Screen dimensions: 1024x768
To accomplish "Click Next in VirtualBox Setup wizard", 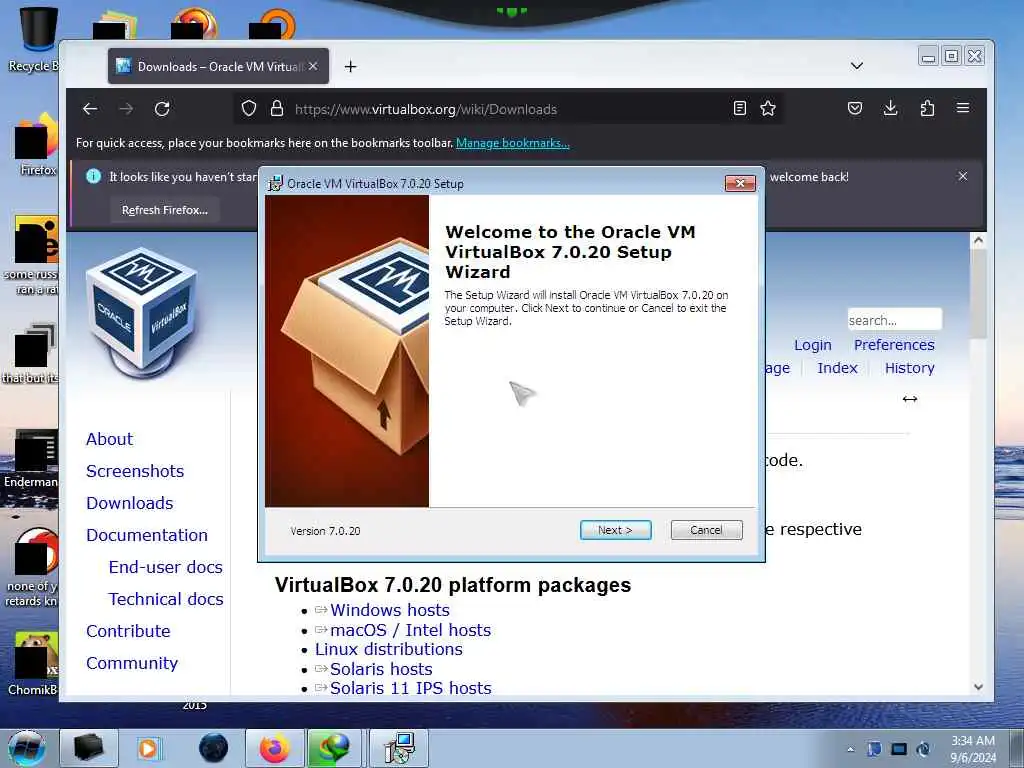I will 615,530.
